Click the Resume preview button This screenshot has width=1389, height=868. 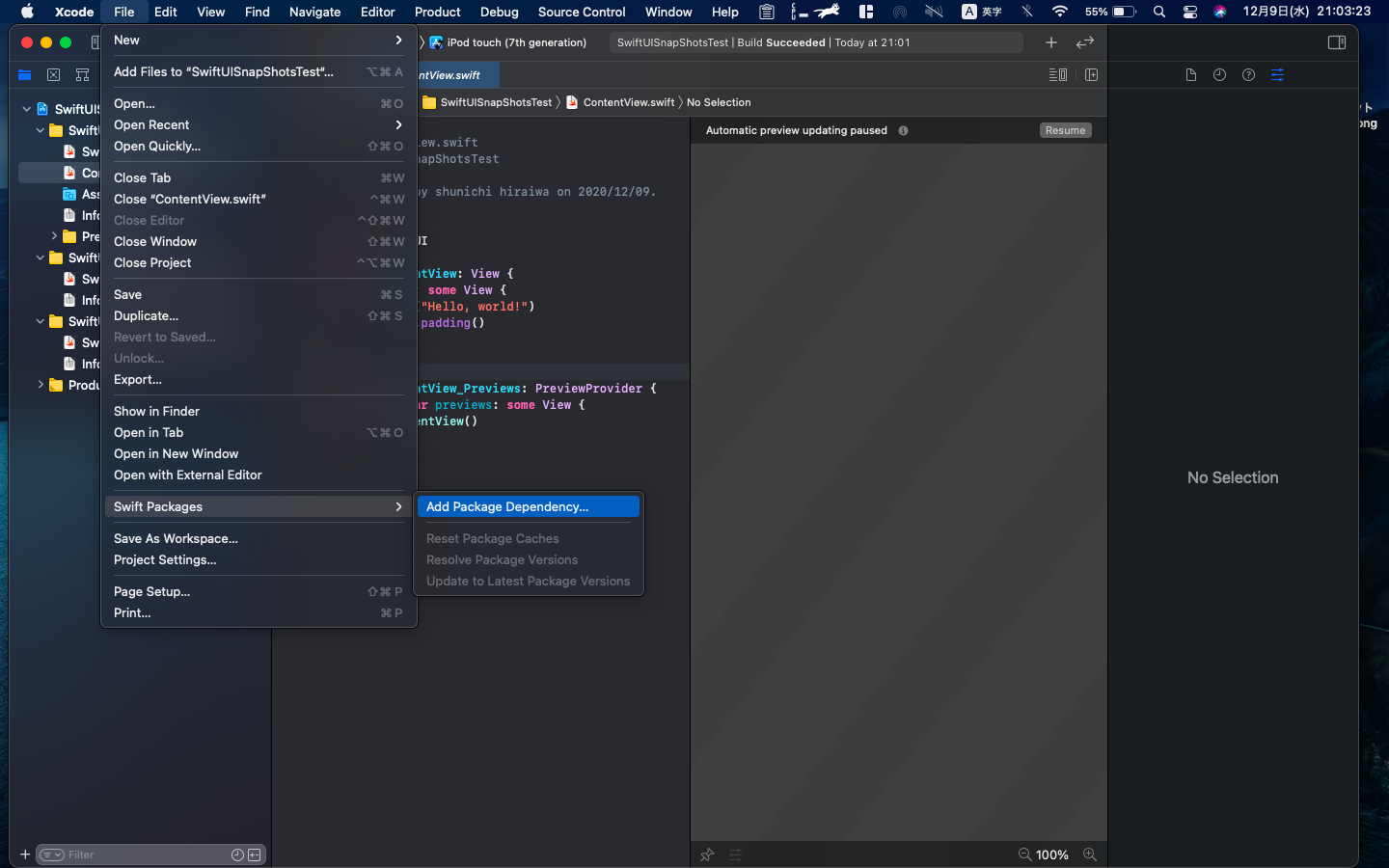(x=1065, y=130)
